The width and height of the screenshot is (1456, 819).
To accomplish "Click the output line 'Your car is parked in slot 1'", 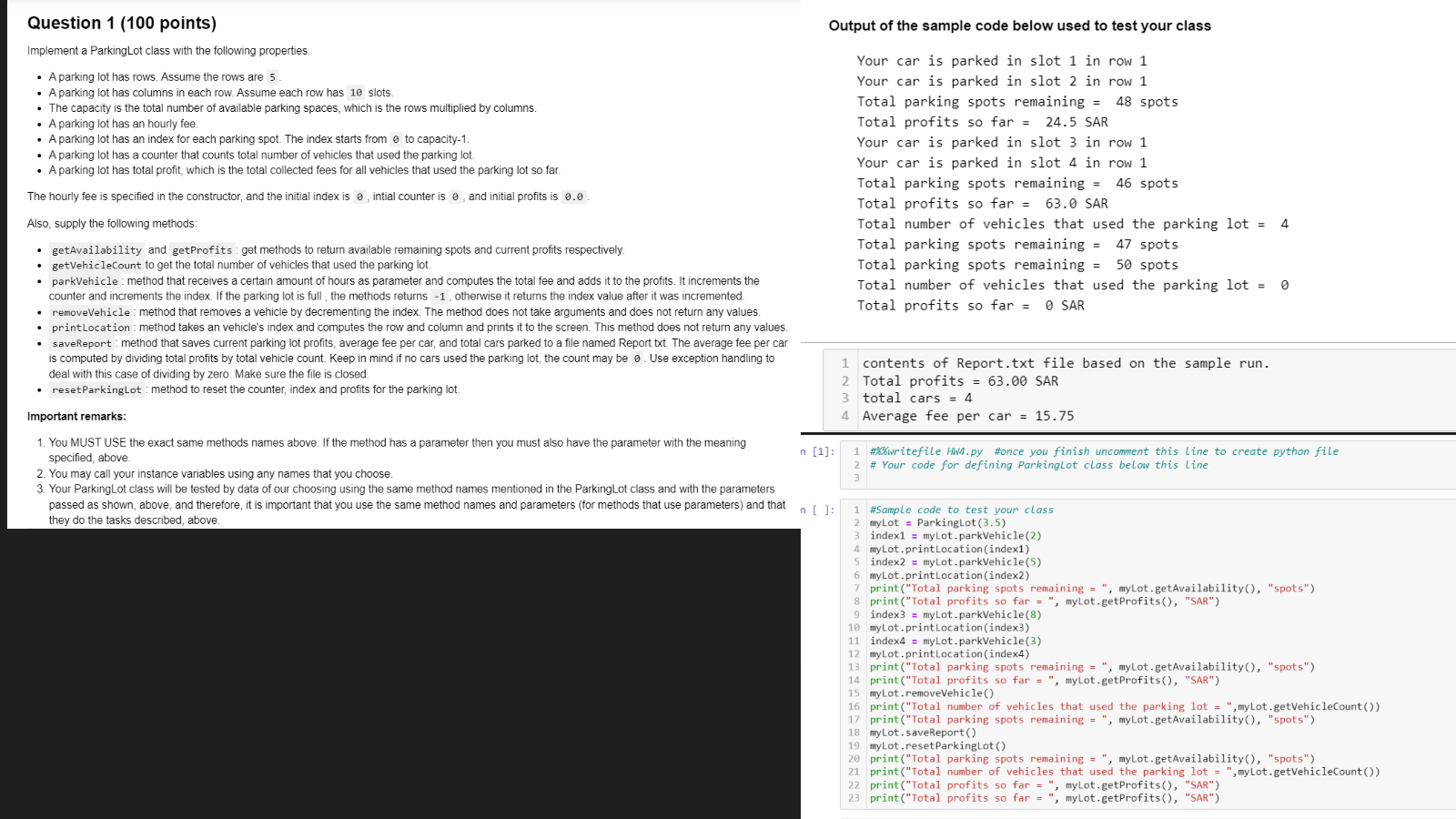I will click(x=1001, y=60).
